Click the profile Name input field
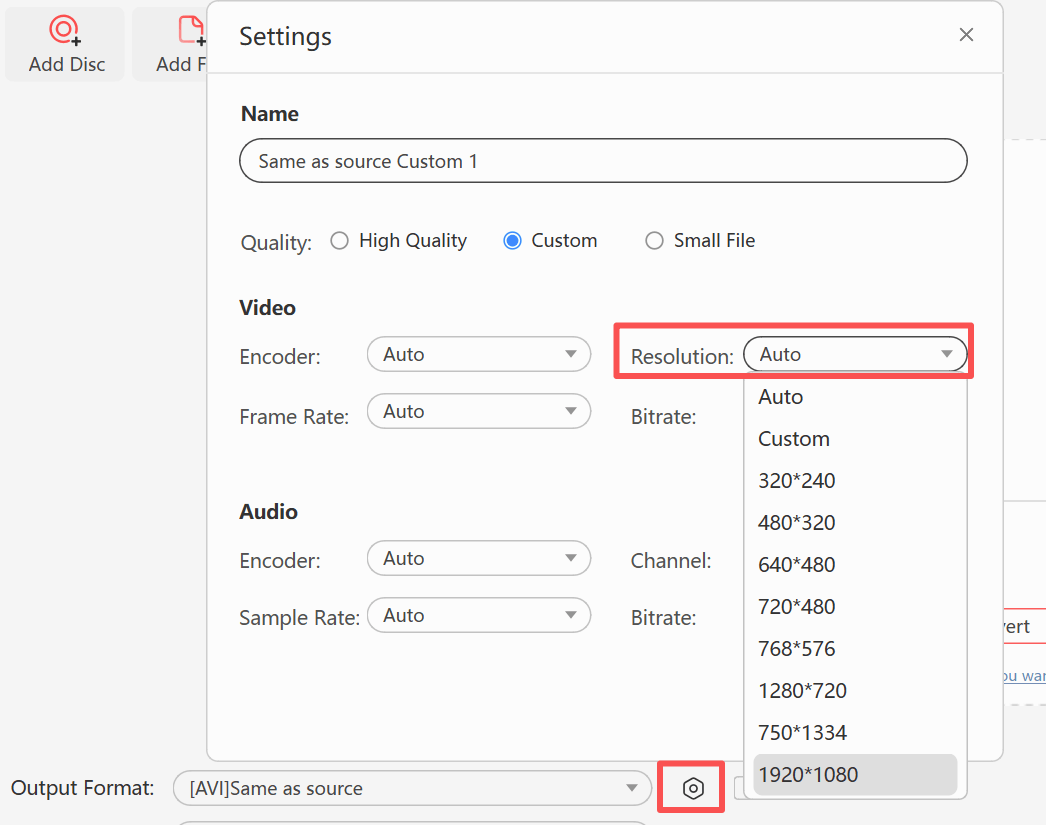Image resolution: width=1046 pixels, height=825 pixels. pyautogui.click(x=603, y=161)
